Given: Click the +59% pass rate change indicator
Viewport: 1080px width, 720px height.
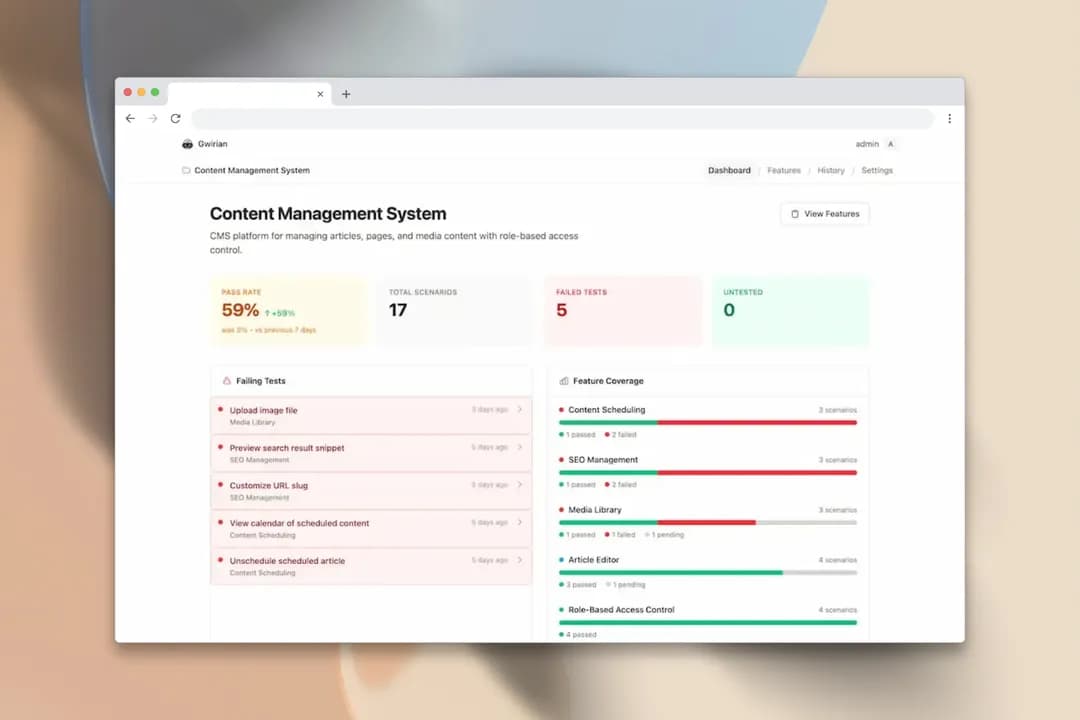Looking at the screenshot, I should click(x=280, y=313).
